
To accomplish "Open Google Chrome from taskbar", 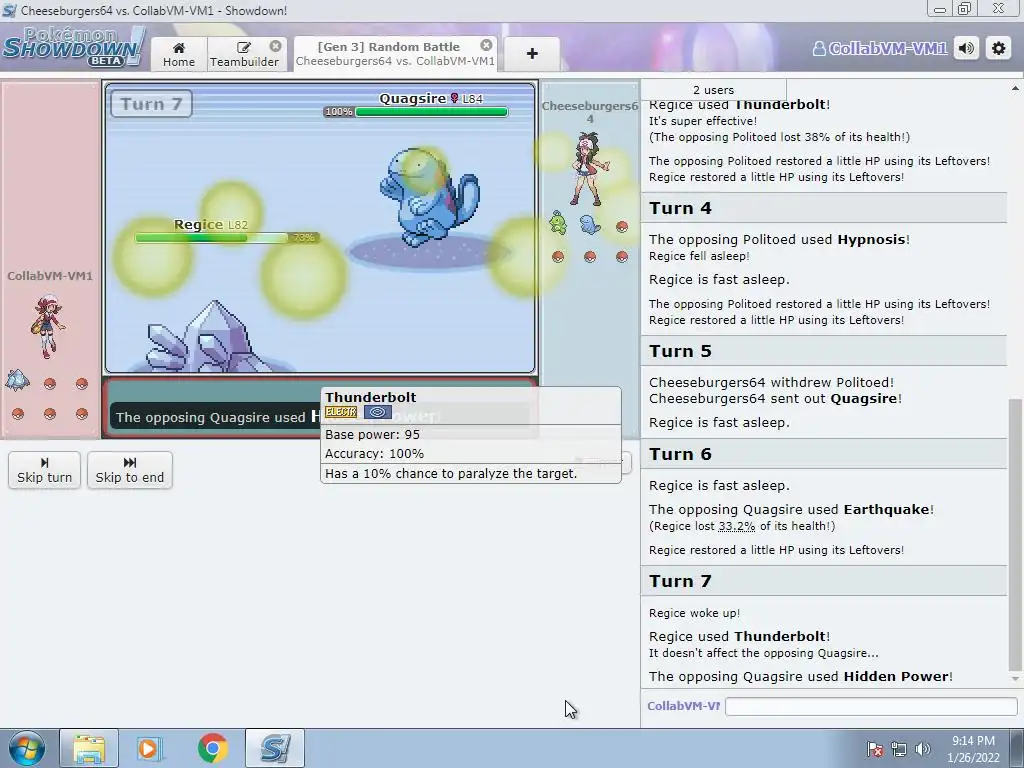I will [x=212, y=748].
